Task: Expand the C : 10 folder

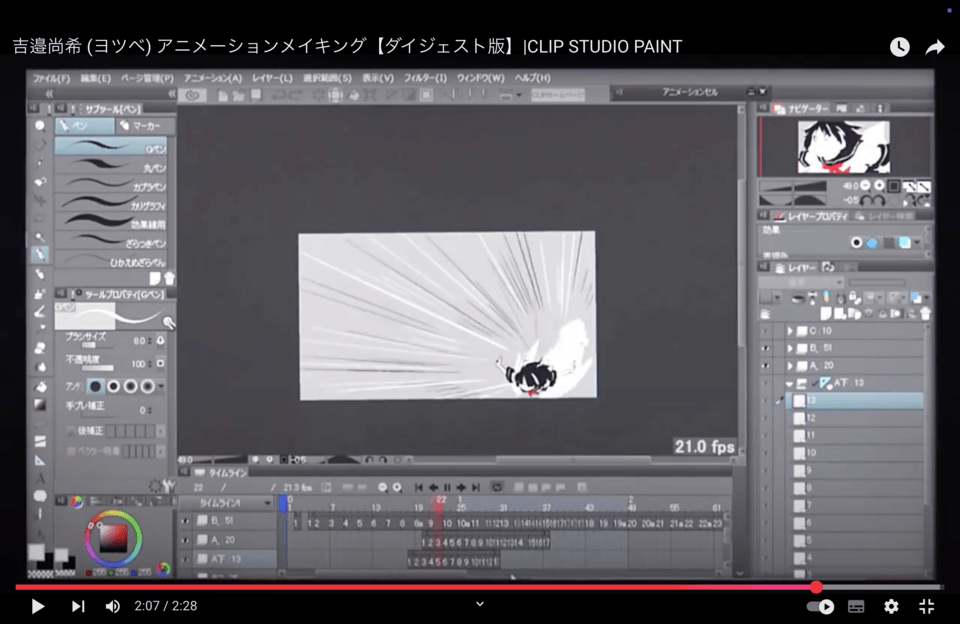Action: click(790, 331)
